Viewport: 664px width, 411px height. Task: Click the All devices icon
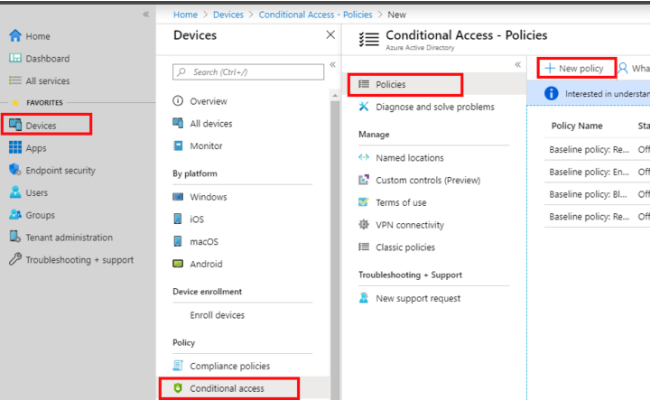pos(178,123)
